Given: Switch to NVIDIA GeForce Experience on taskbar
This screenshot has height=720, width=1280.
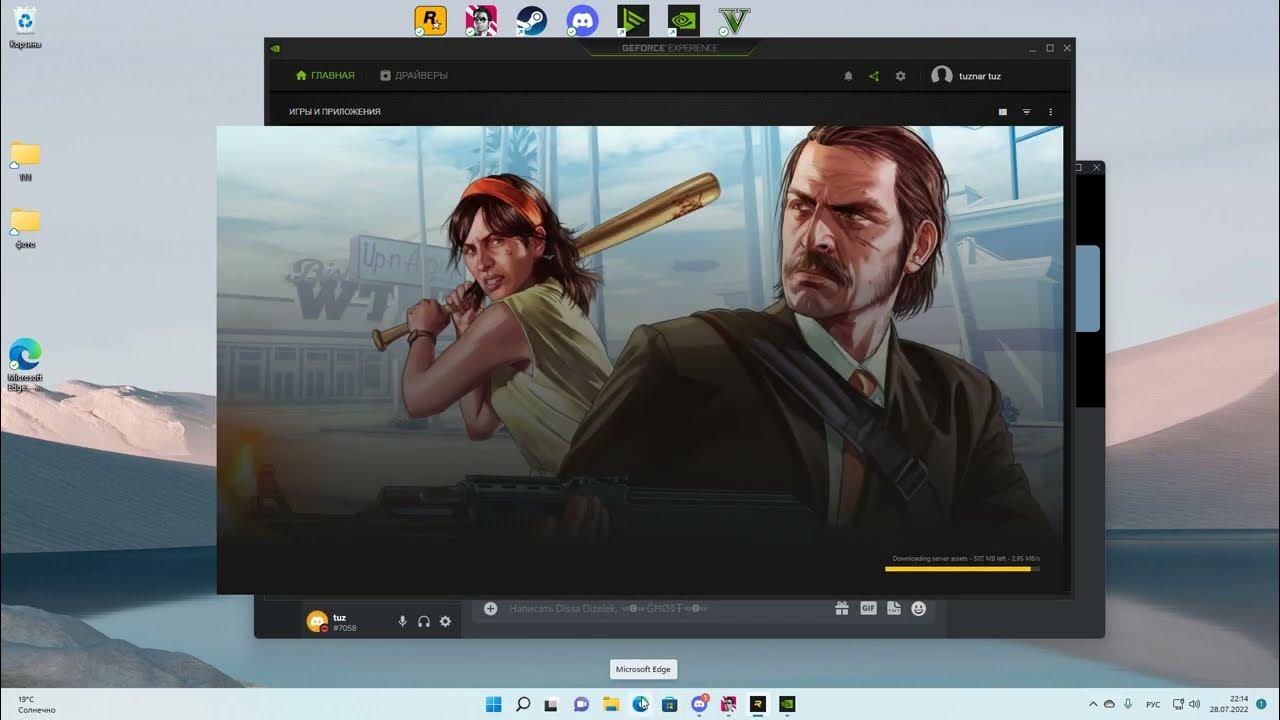Looking at the screenshot, I should click(787, 704).
